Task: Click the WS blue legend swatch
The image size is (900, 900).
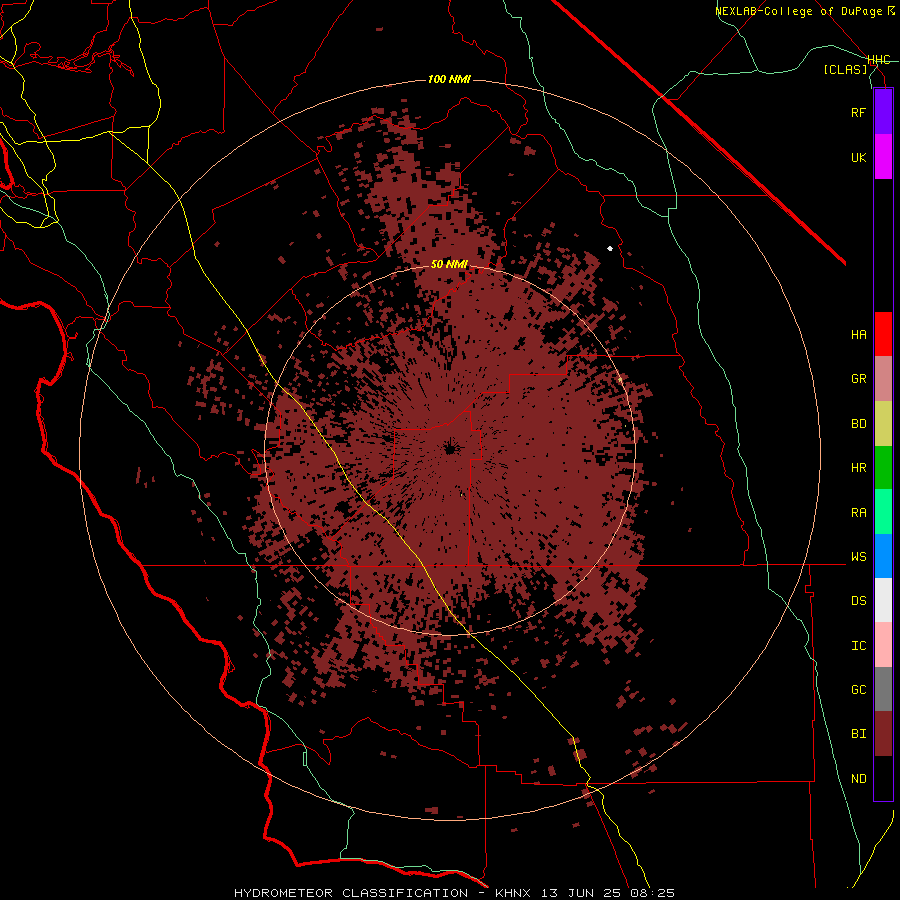Action: [x=883, y=556]
